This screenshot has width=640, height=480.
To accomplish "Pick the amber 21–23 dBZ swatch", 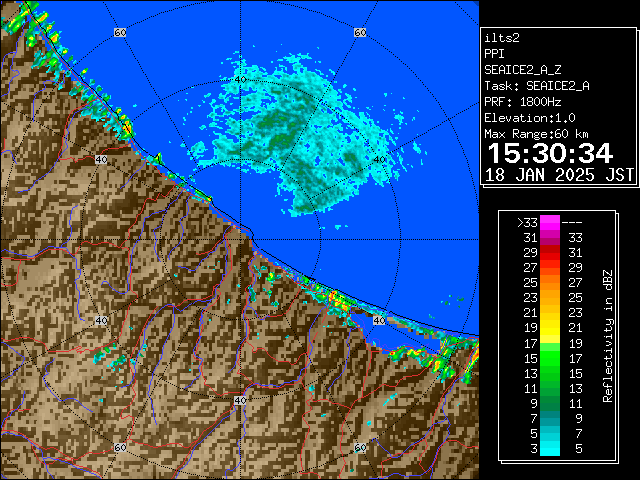I will (550, 313).
